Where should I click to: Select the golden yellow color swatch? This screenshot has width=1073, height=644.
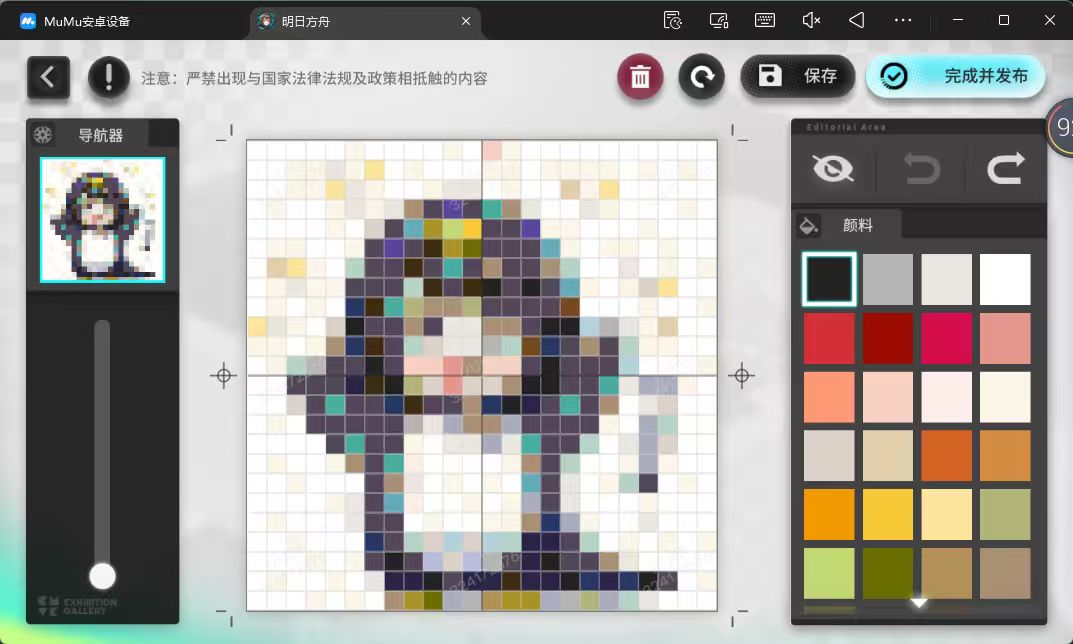click(888, 514)
